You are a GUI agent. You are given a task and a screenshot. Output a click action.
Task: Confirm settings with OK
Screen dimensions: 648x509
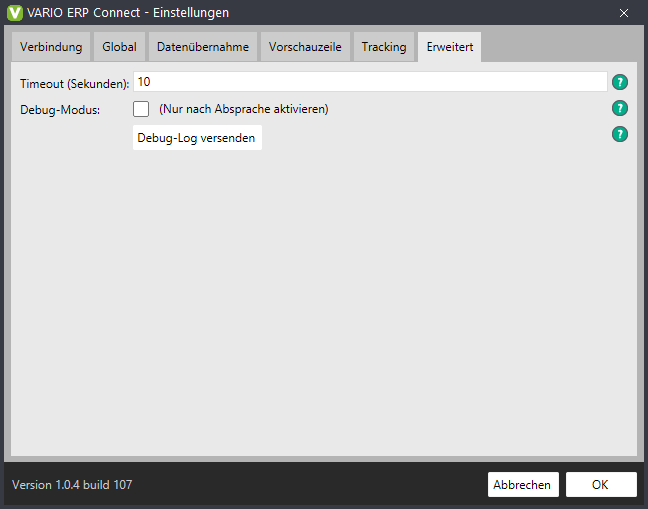pos(601,485)
